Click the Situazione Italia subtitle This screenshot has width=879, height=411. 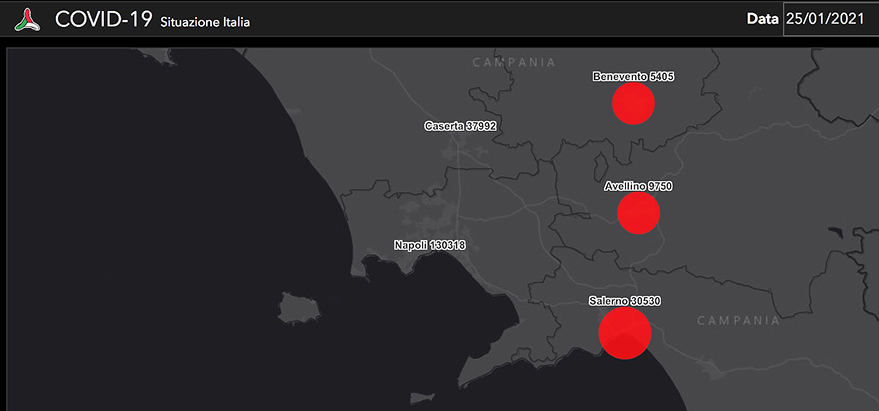click(x=205, y=22)
